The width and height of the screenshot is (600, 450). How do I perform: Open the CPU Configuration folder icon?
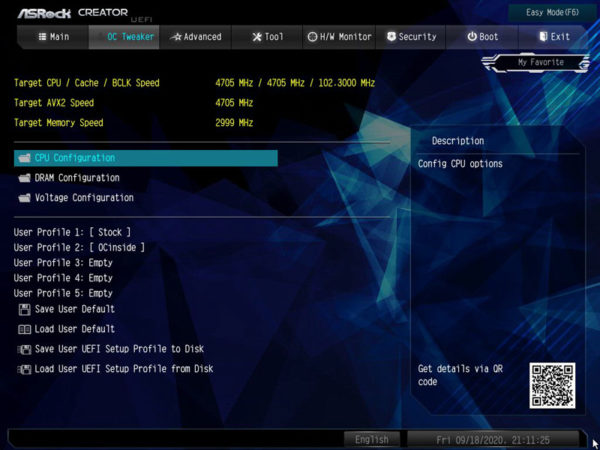24,158
